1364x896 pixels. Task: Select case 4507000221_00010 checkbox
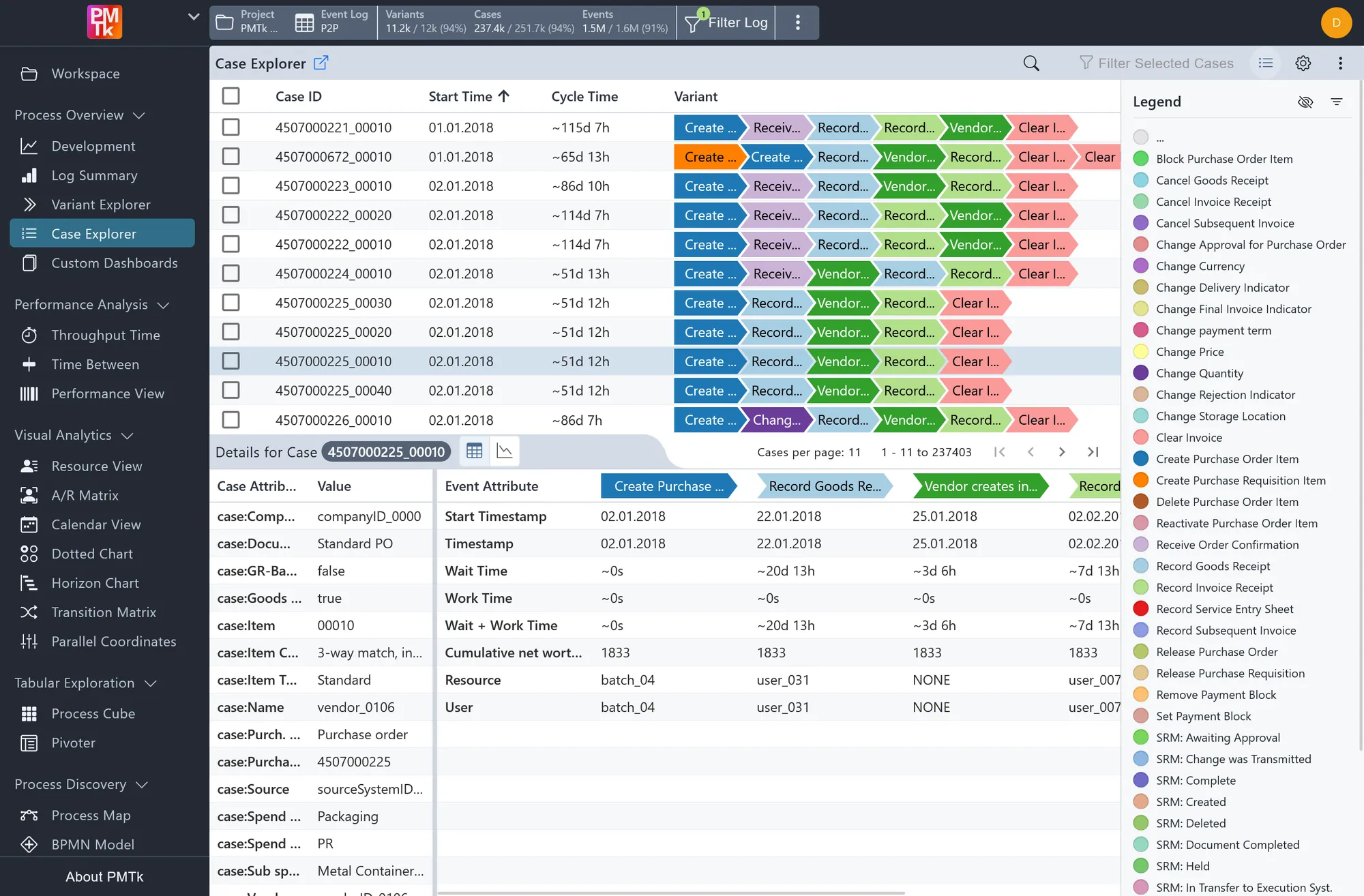click(231, 128)
